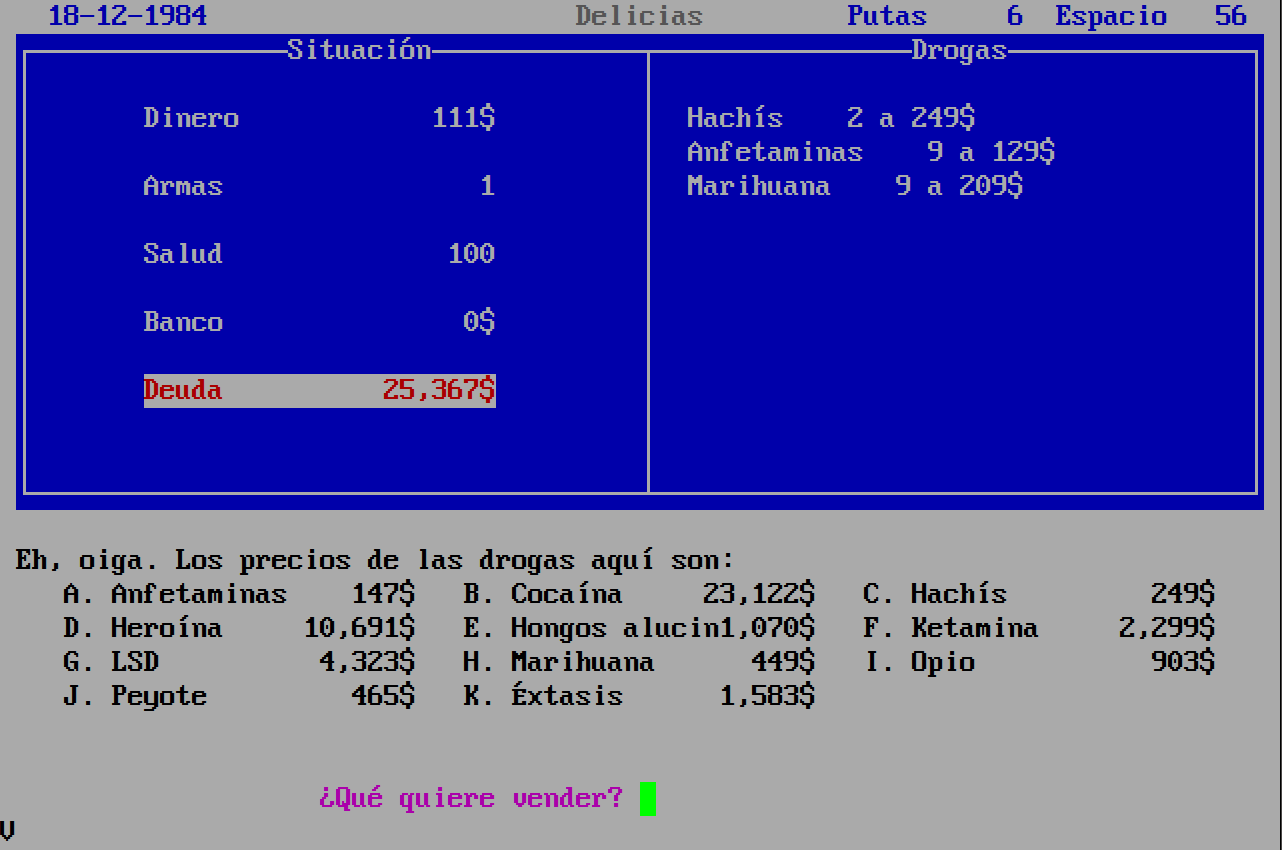Select LSD option G in price list
Viewport: 1282px width, 850px height.
(x=134, y=662)
